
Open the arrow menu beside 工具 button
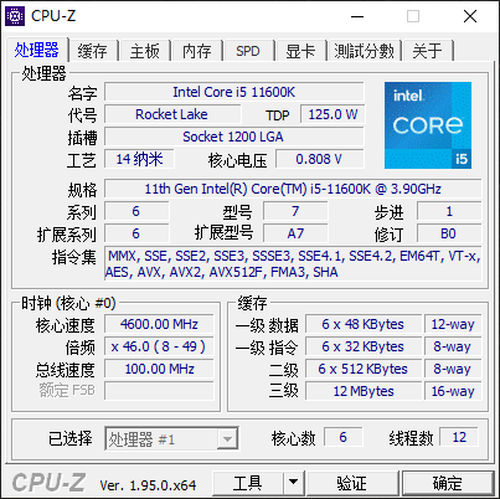(x=293, y=482)
